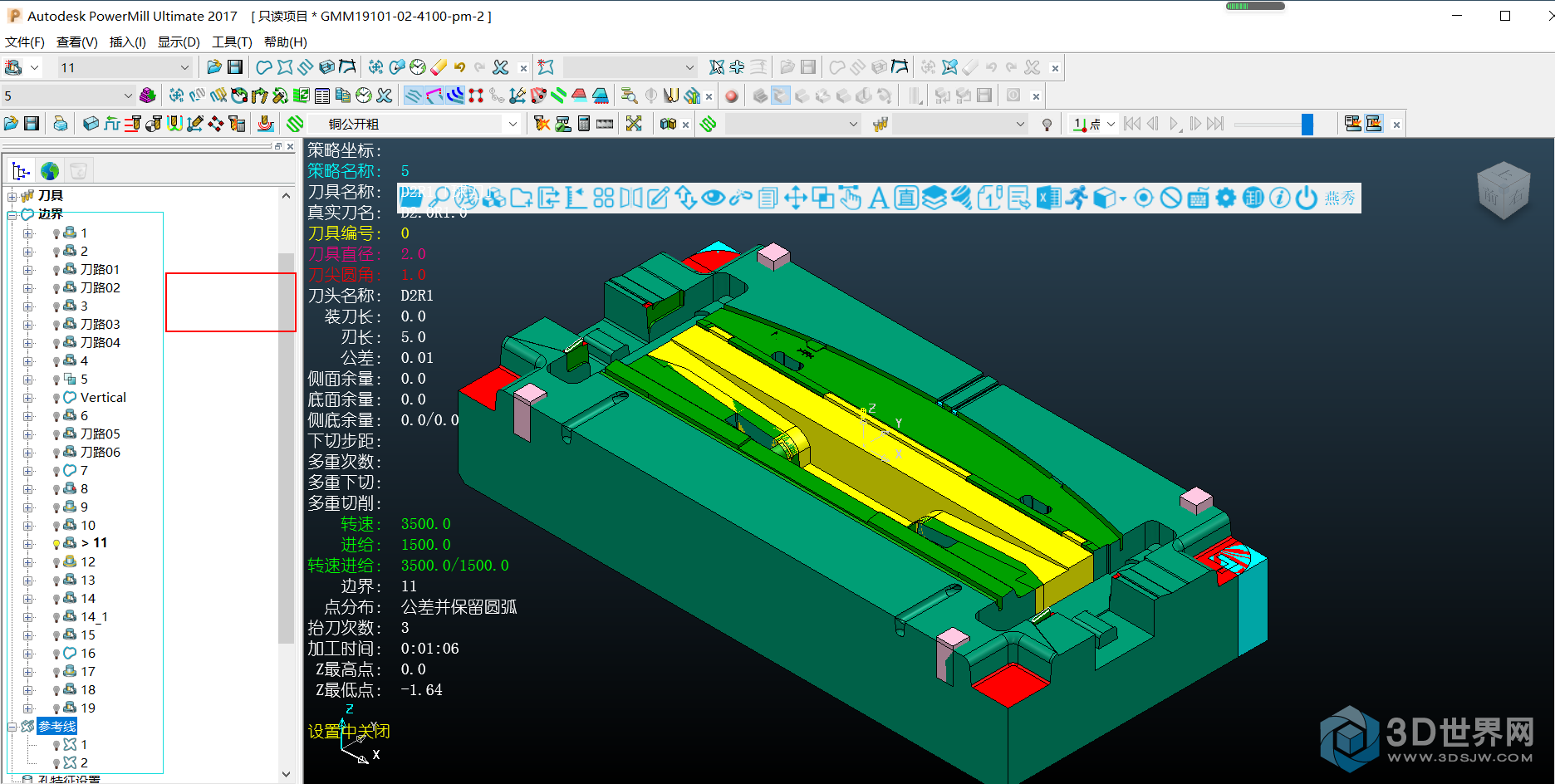The image size is (1555, 784).
Task: Click the purple stacked block icon next to the 5 dropdown
Action: coord(148,96)
